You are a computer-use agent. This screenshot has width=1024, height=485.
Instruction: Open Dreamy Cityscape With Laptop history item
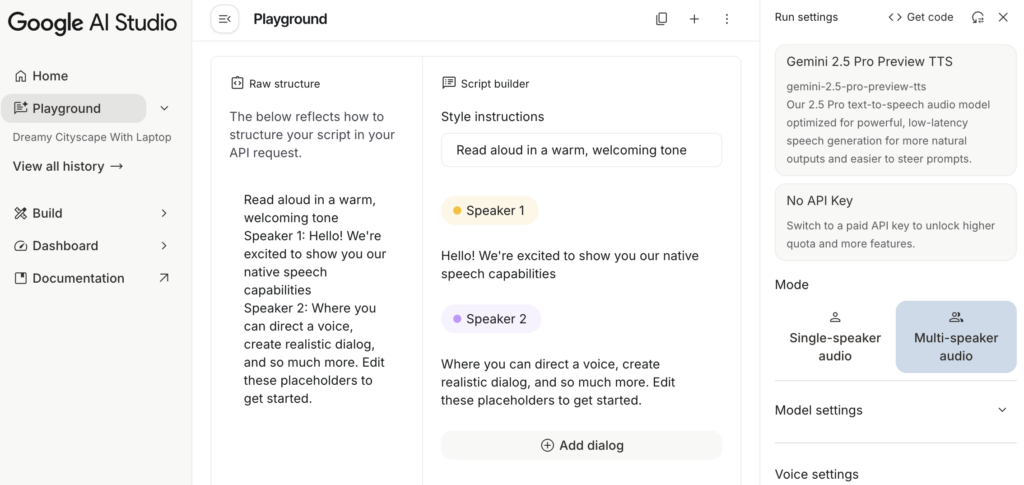tap(92, 137)
